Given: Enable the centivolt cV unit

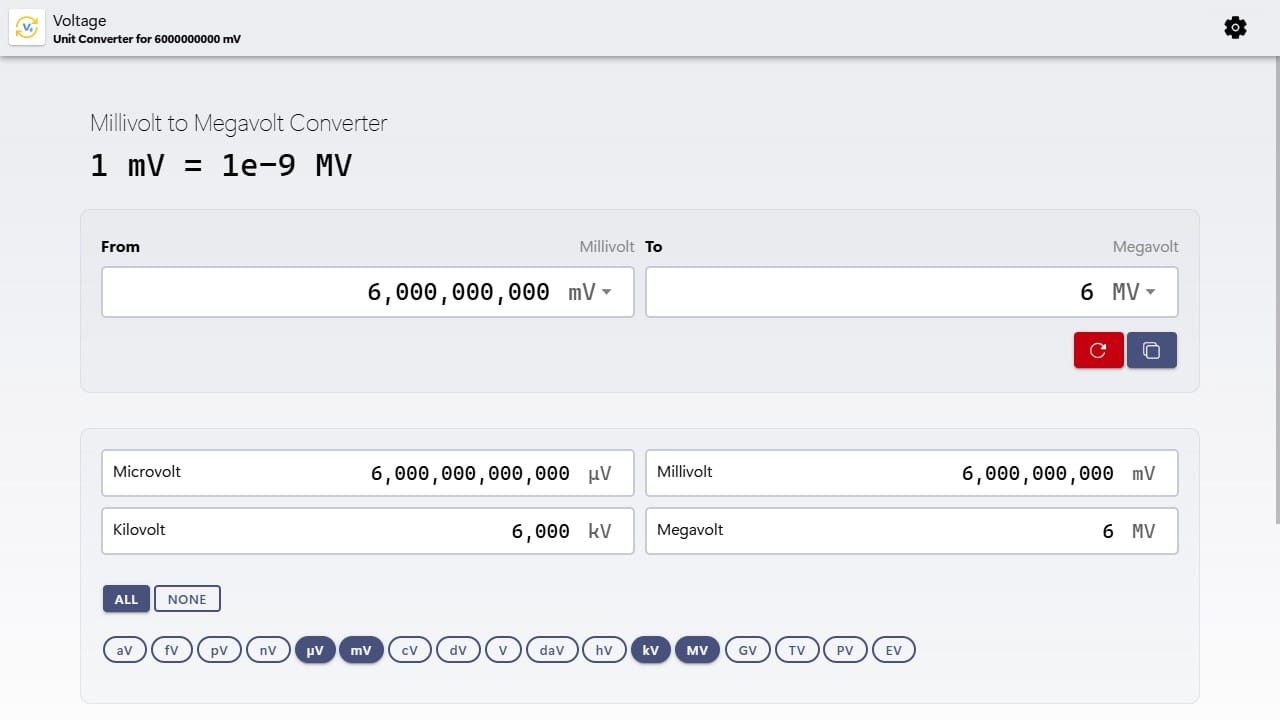Looking at the screenshot, I should click(x=409, y=649).
